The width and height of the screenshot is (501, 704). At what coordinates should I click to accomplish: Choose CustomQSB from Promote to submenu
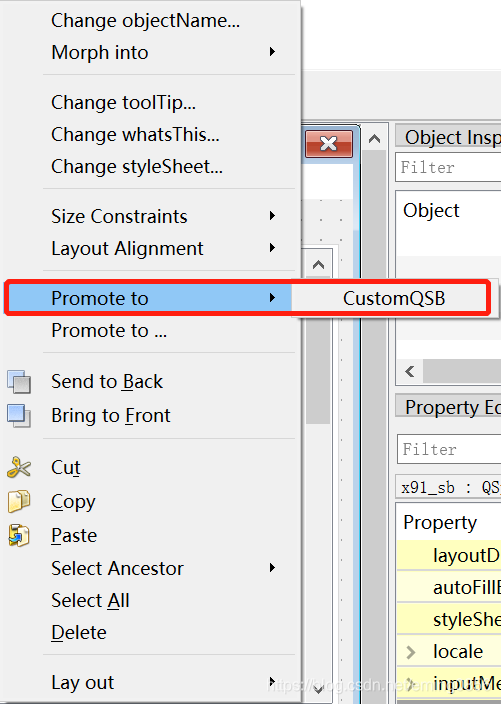(394, 299)
